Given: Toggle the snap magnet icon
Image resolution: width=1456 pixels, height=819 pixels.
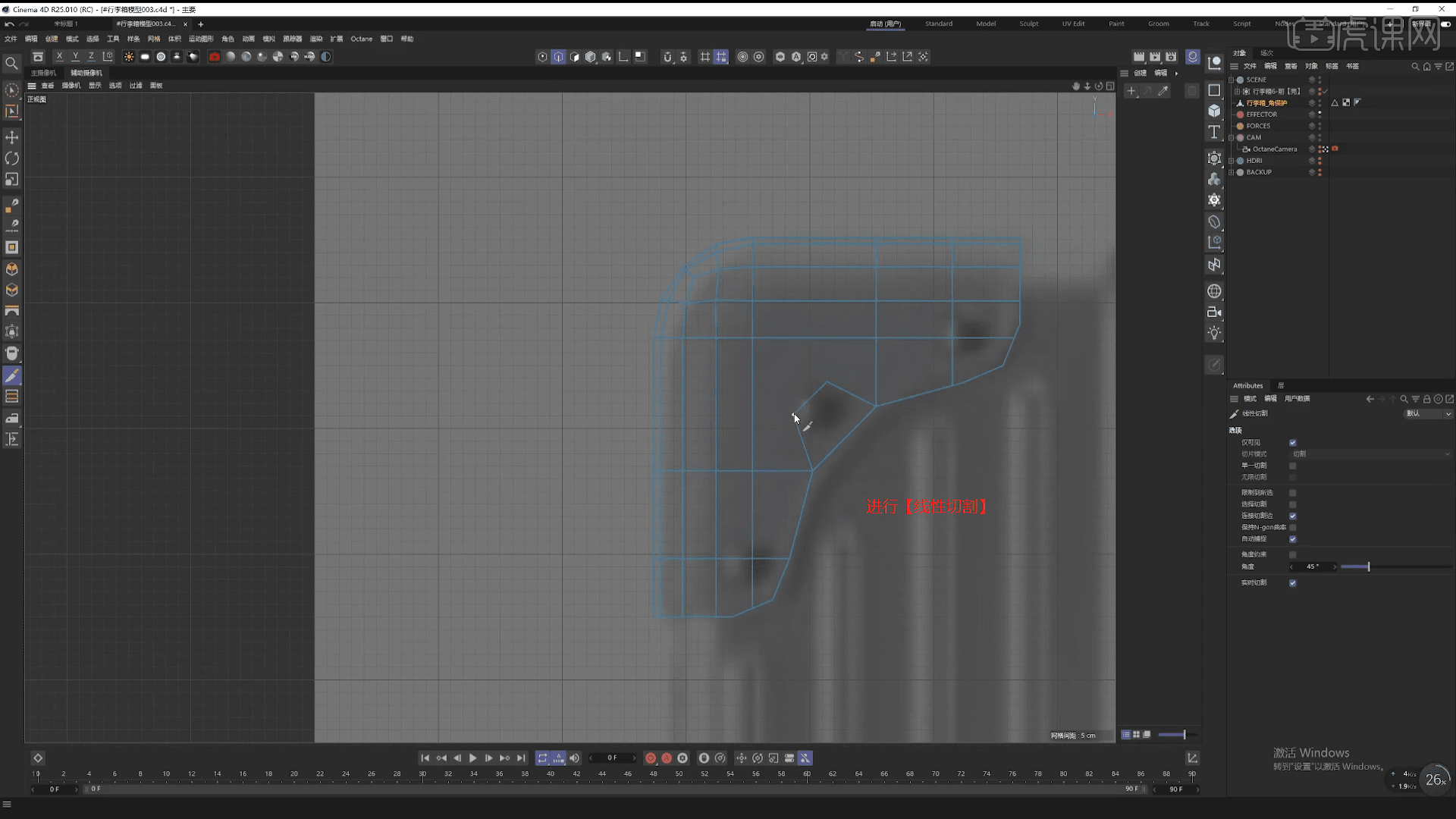Looking at the screenshot, I should (667, 57).
